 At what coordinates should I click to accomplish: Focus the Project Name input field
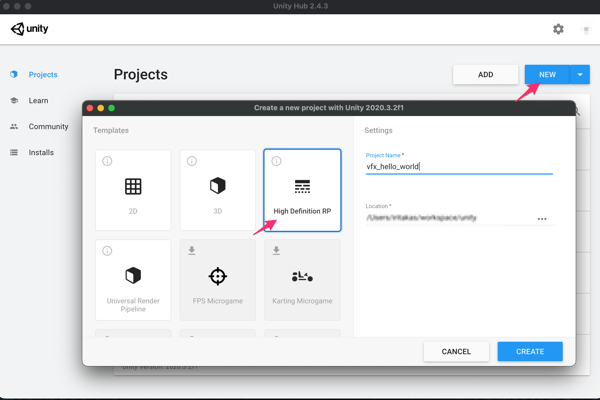coord(459,167)
